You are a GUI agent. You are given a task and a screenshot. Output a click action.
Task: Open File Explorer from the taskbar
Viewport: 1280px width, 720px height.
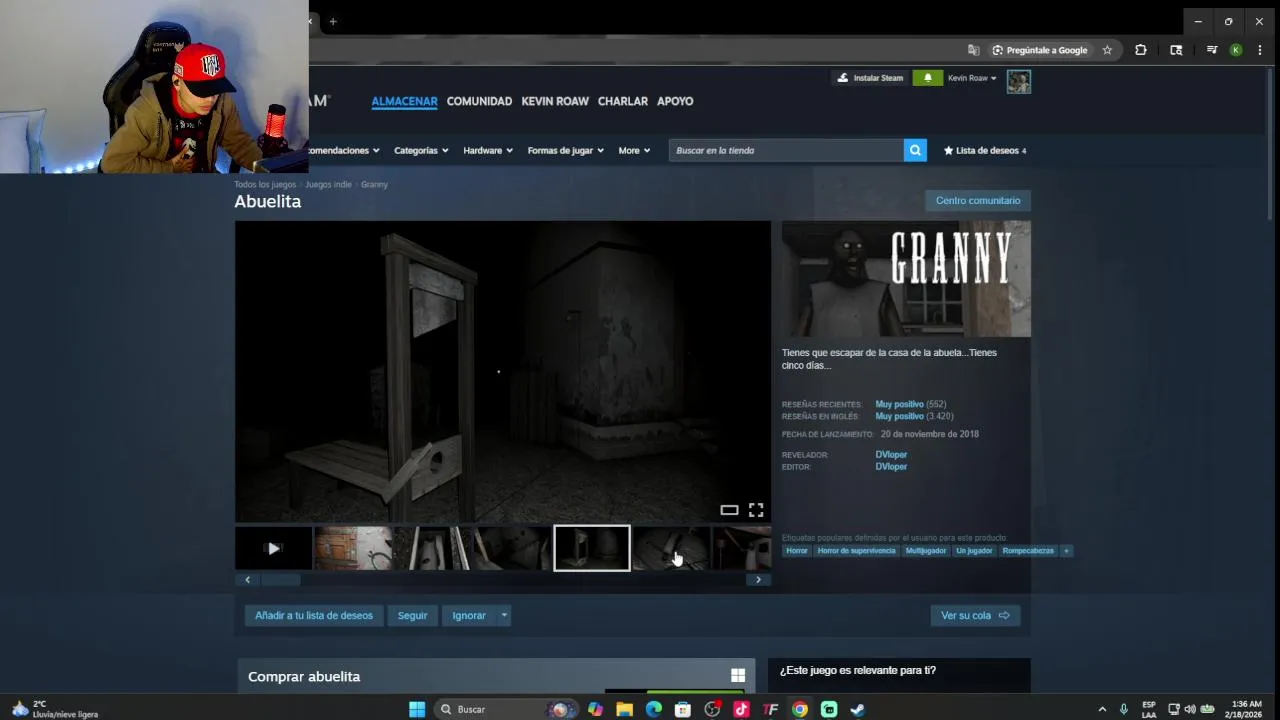coord(625,709)
